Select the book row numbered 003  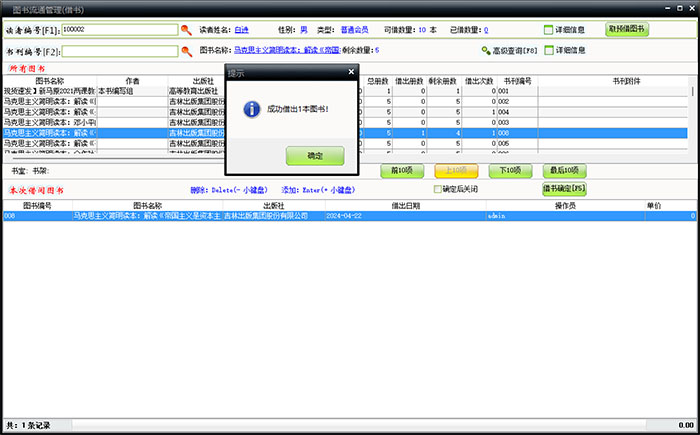pos(346,122)
